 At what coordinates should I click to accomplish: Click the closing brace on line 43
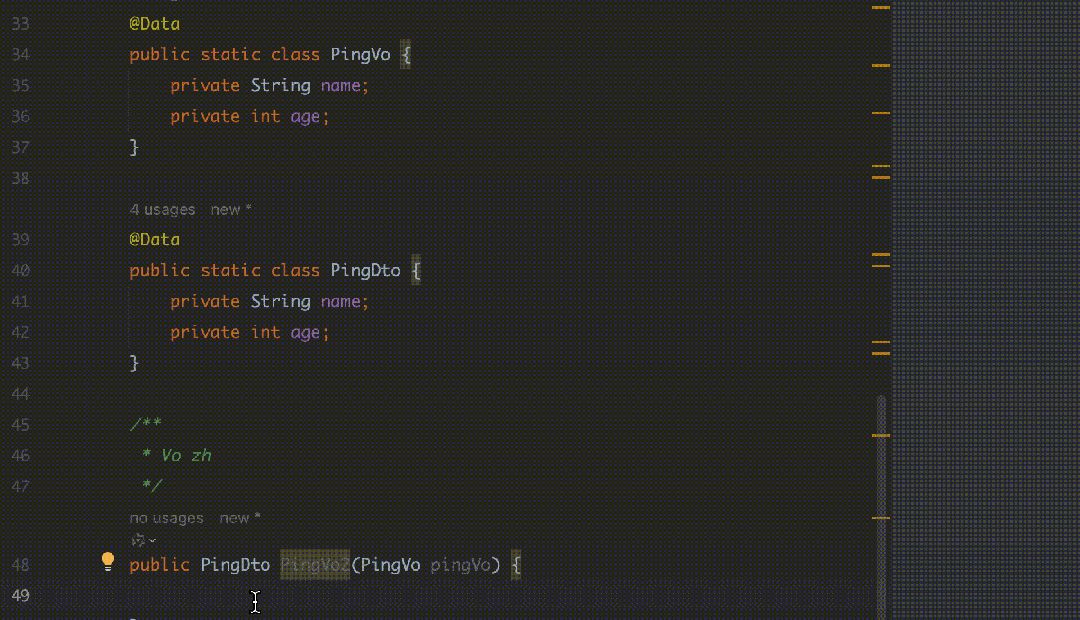(x=134, y=363)
